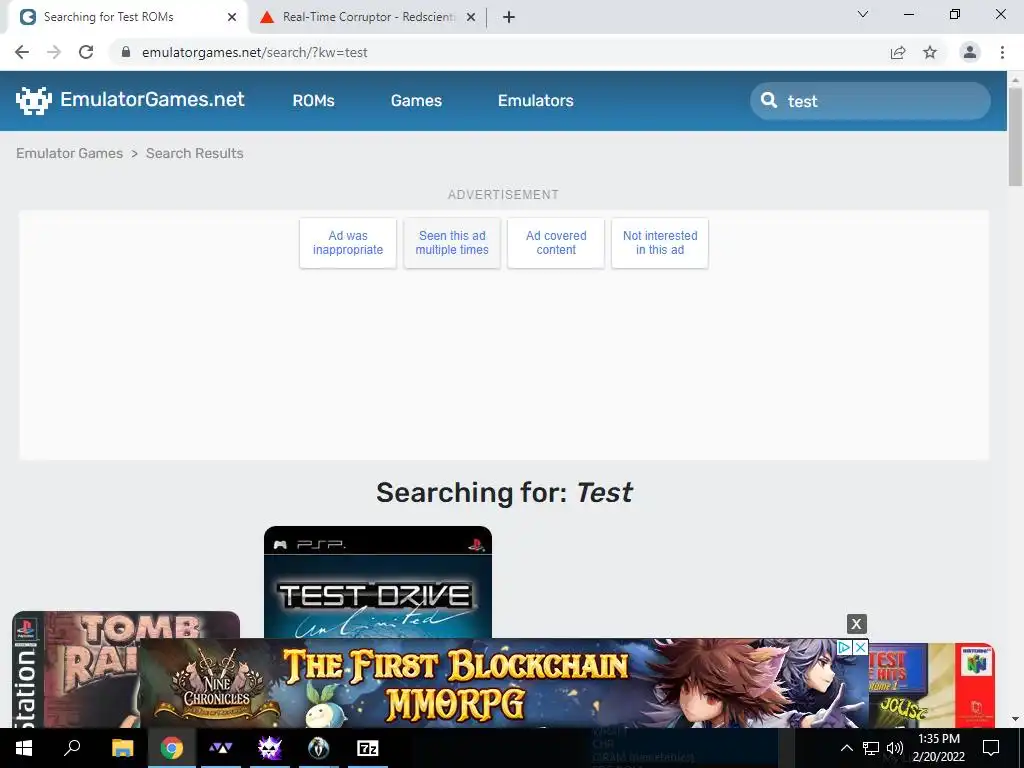Dismiss the bottom banner with the X button

[x=857, y=624]
